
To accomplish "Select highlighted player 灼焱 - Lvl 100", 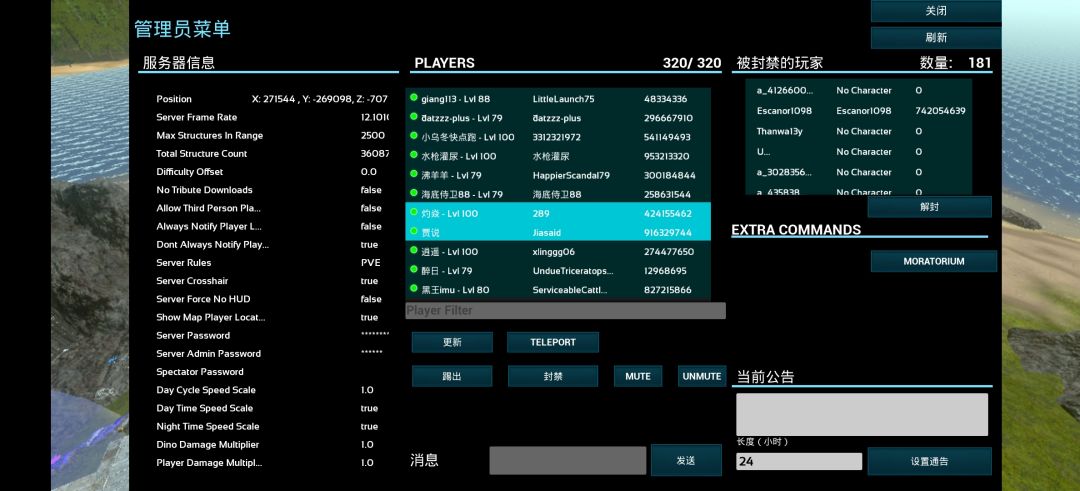I will click(x=558, y=213).
